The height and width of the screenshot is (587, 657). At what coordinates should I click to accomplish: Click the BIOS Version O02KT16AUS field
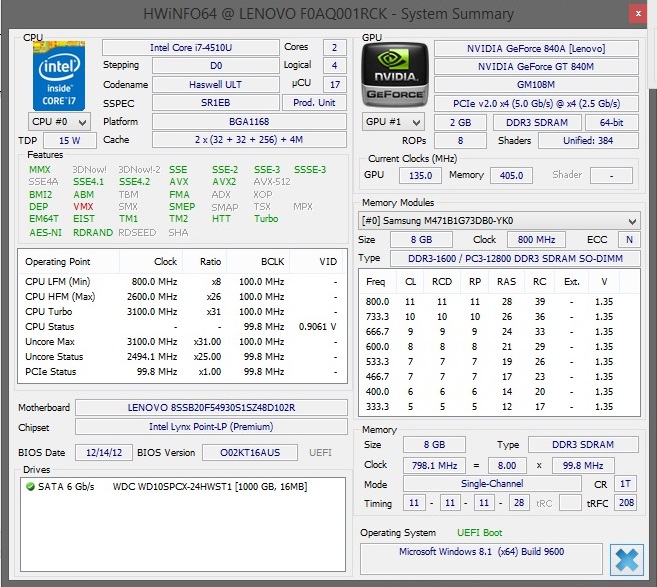(242, 452)
